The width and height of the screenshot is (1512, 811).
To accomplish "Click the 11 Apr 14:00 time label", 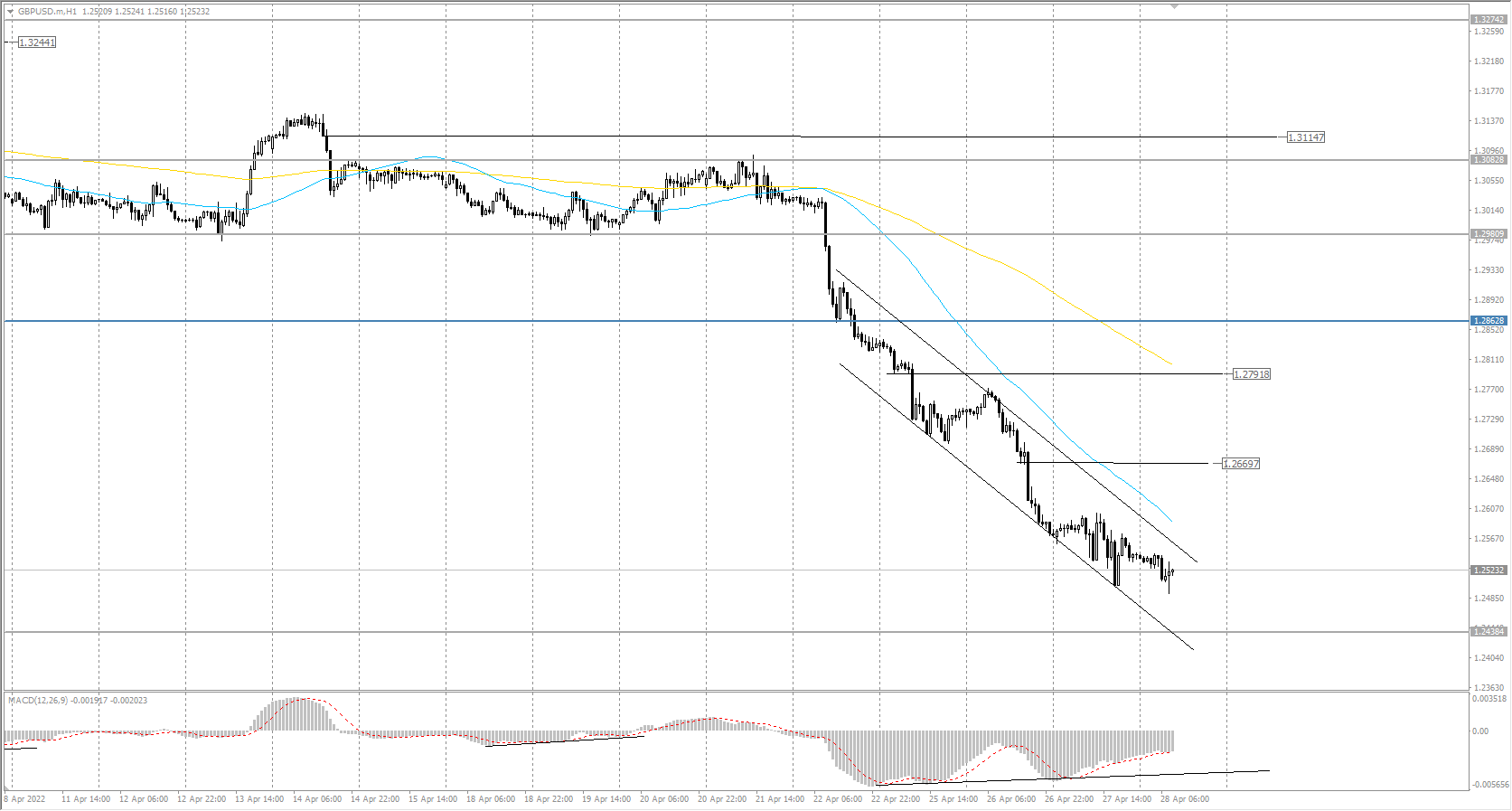I will coord(86,799).
